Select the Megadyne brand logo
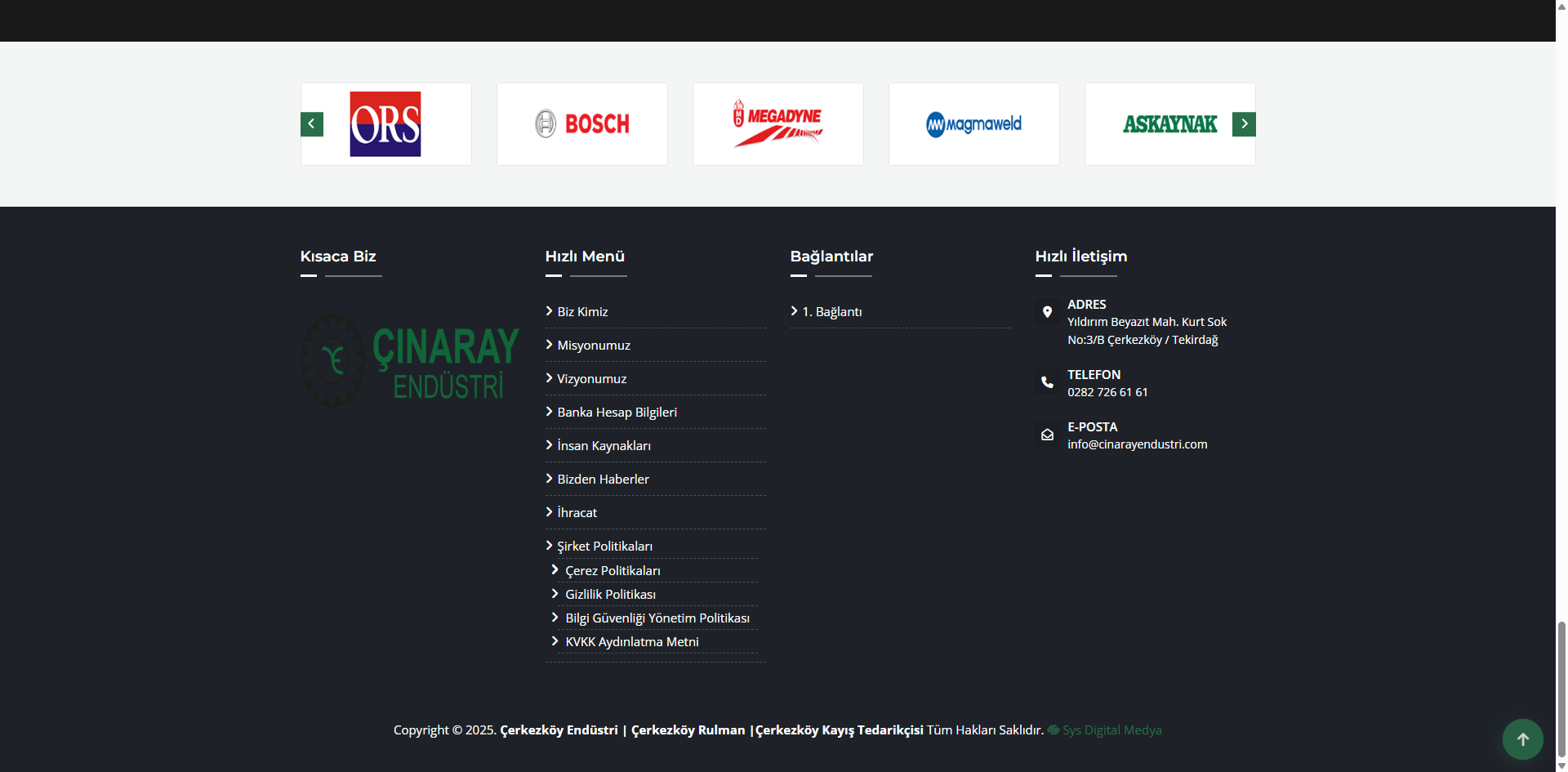 778,124
